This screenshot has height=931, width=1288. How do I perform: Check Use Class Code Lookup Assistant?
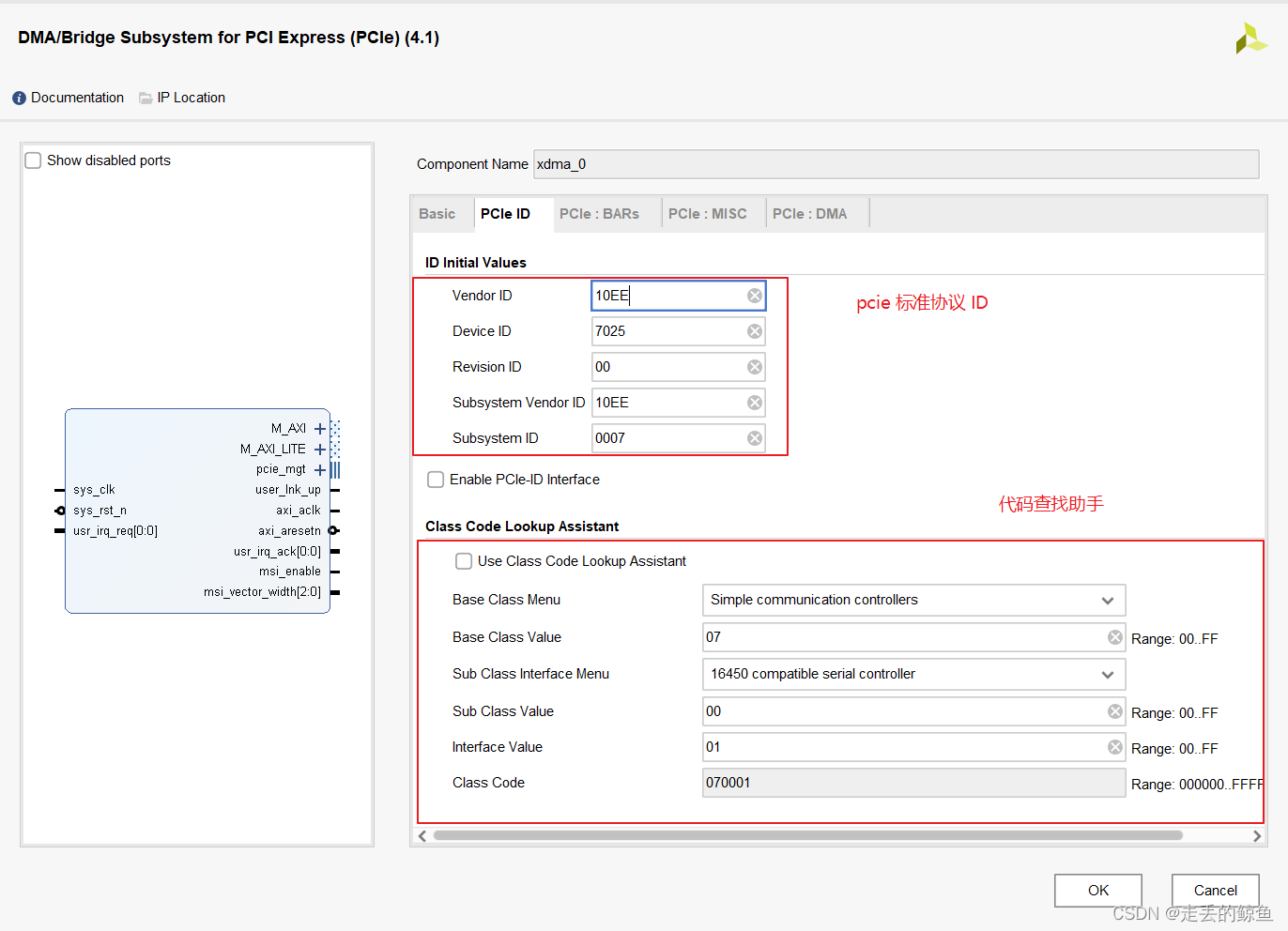464,561
